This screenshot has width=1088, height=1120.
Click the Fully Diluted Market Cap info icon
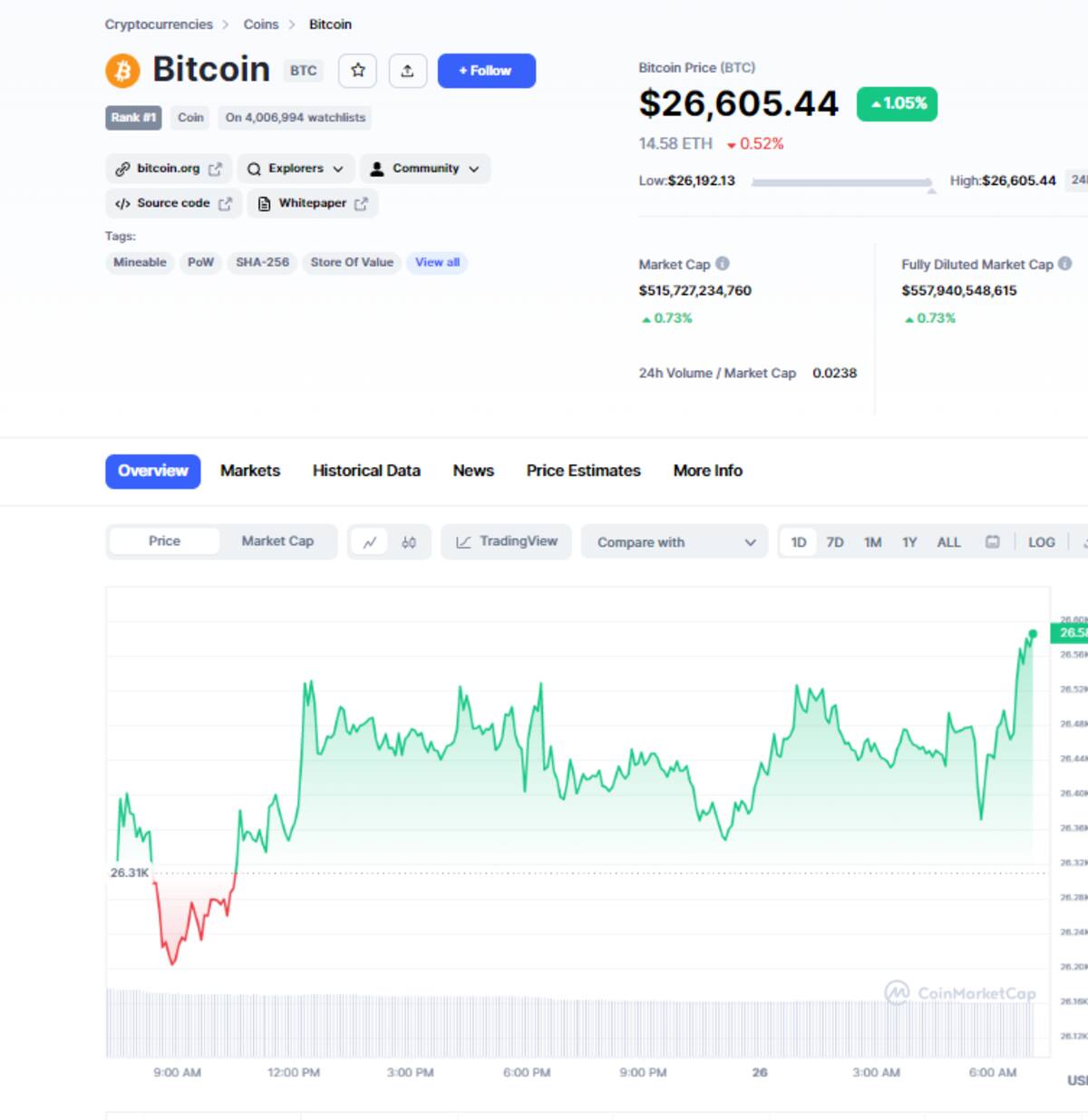1065,264
